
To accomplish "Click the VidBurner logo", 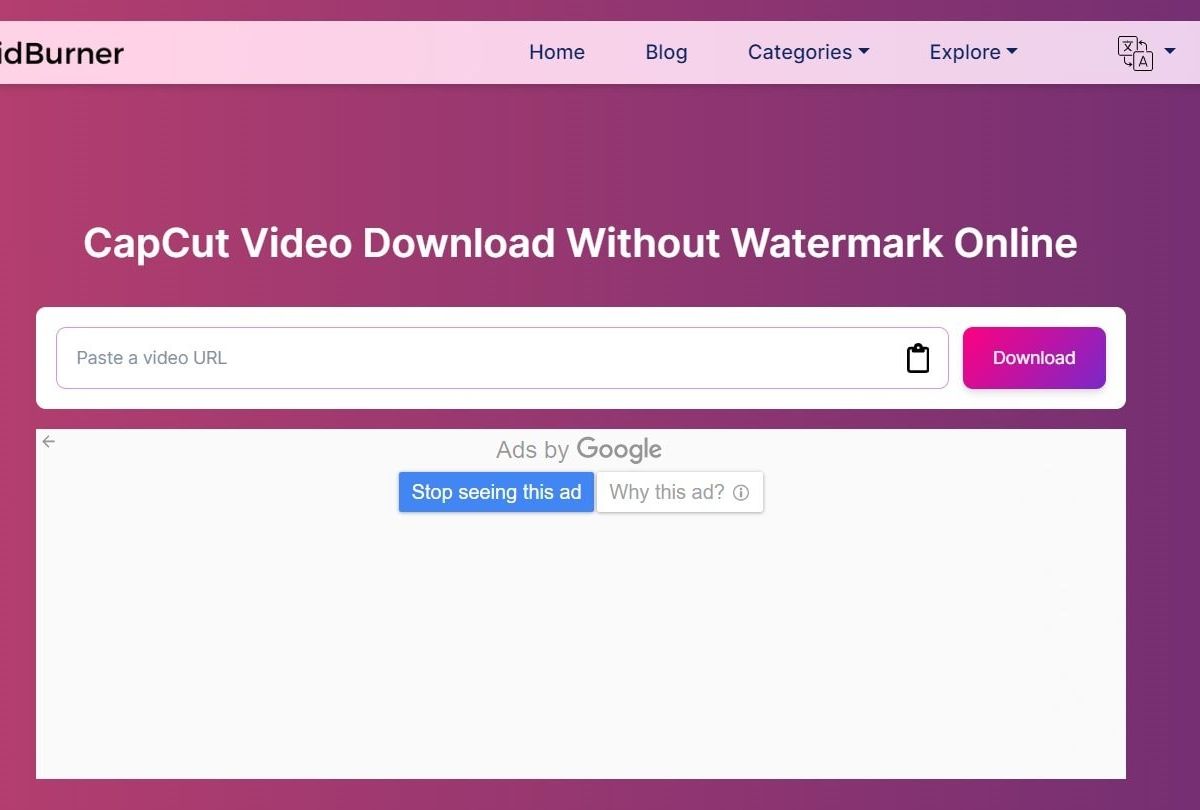I will (60, 52).
